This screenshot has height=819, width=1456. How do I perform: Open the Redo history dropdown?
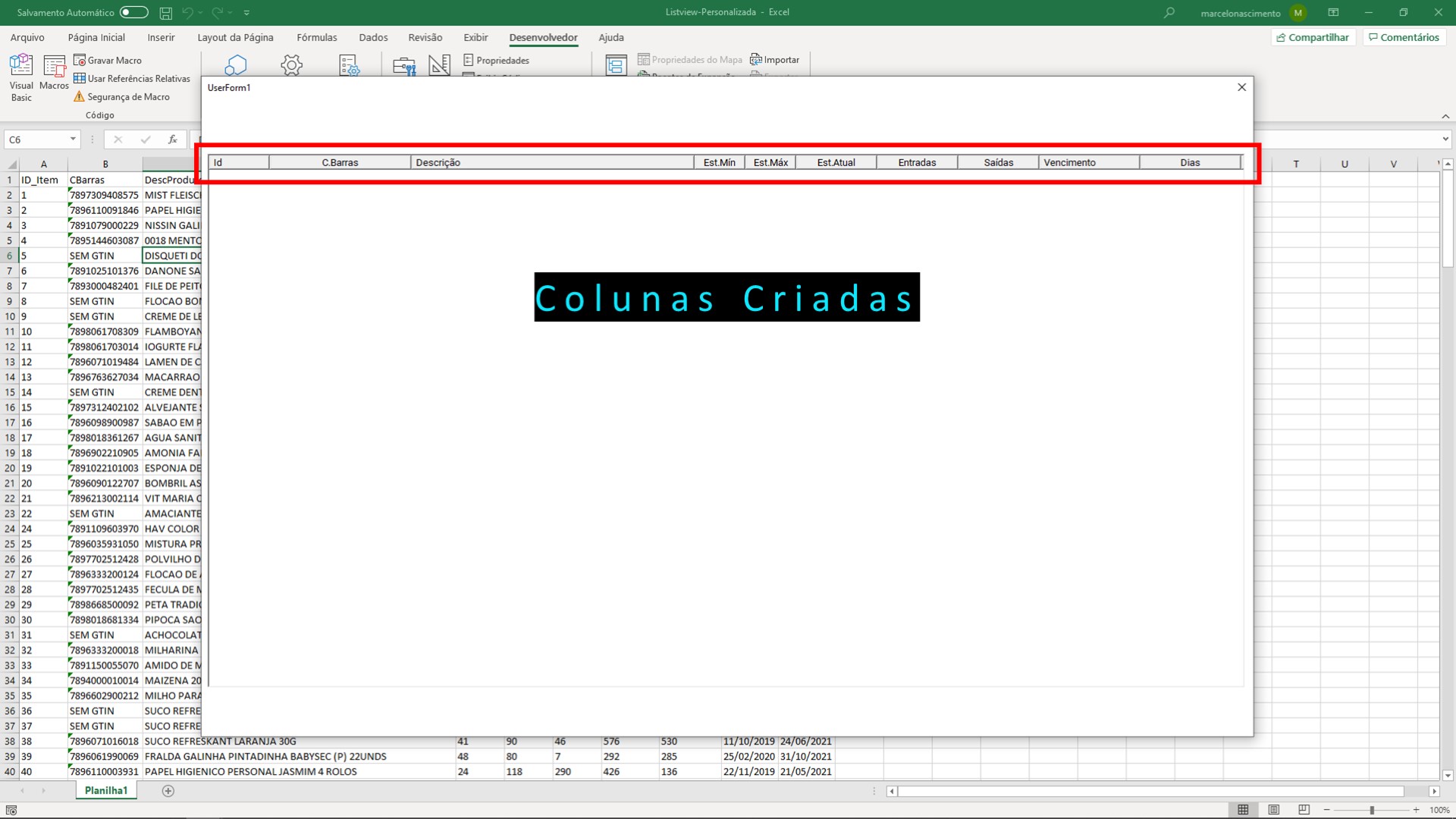coord(230,12)
